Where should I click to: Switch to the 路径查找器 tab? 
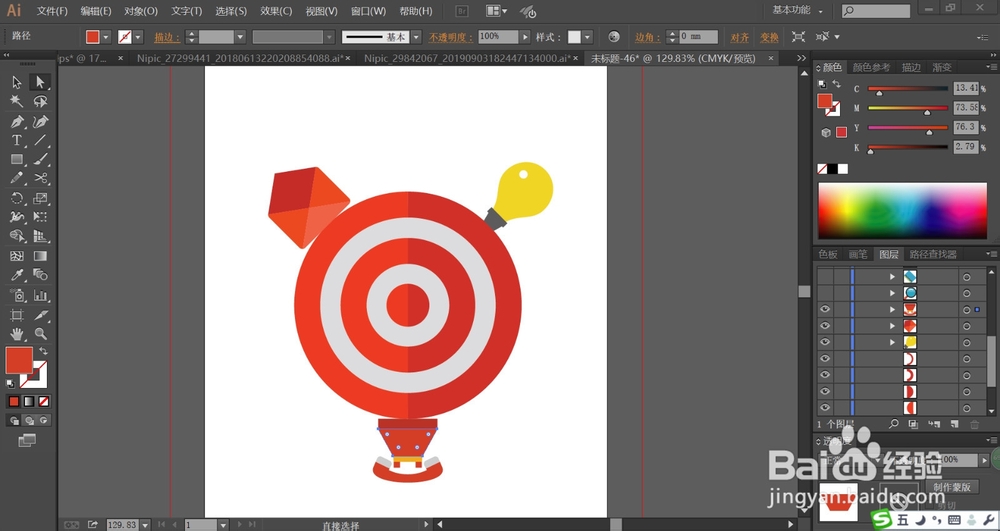933,254
